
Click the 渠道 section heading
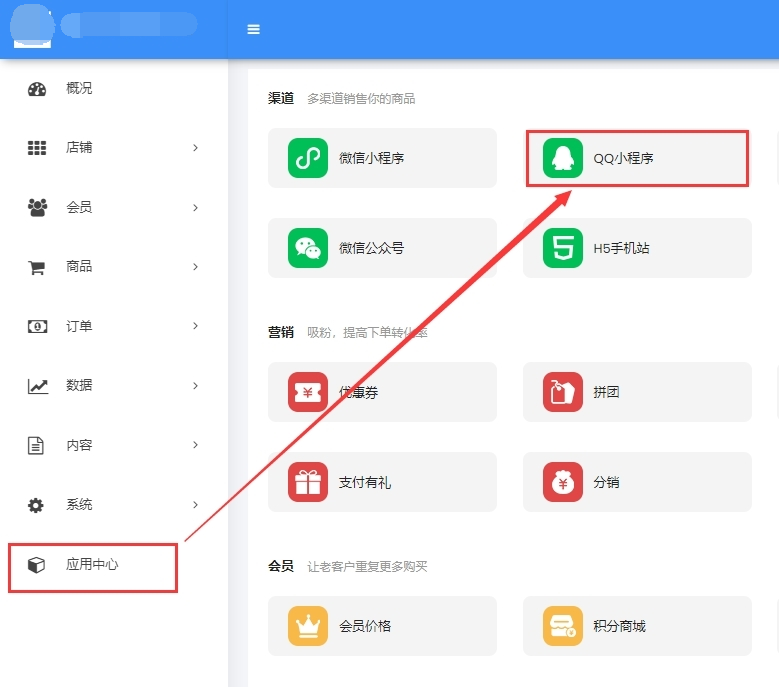click(281, 98)
